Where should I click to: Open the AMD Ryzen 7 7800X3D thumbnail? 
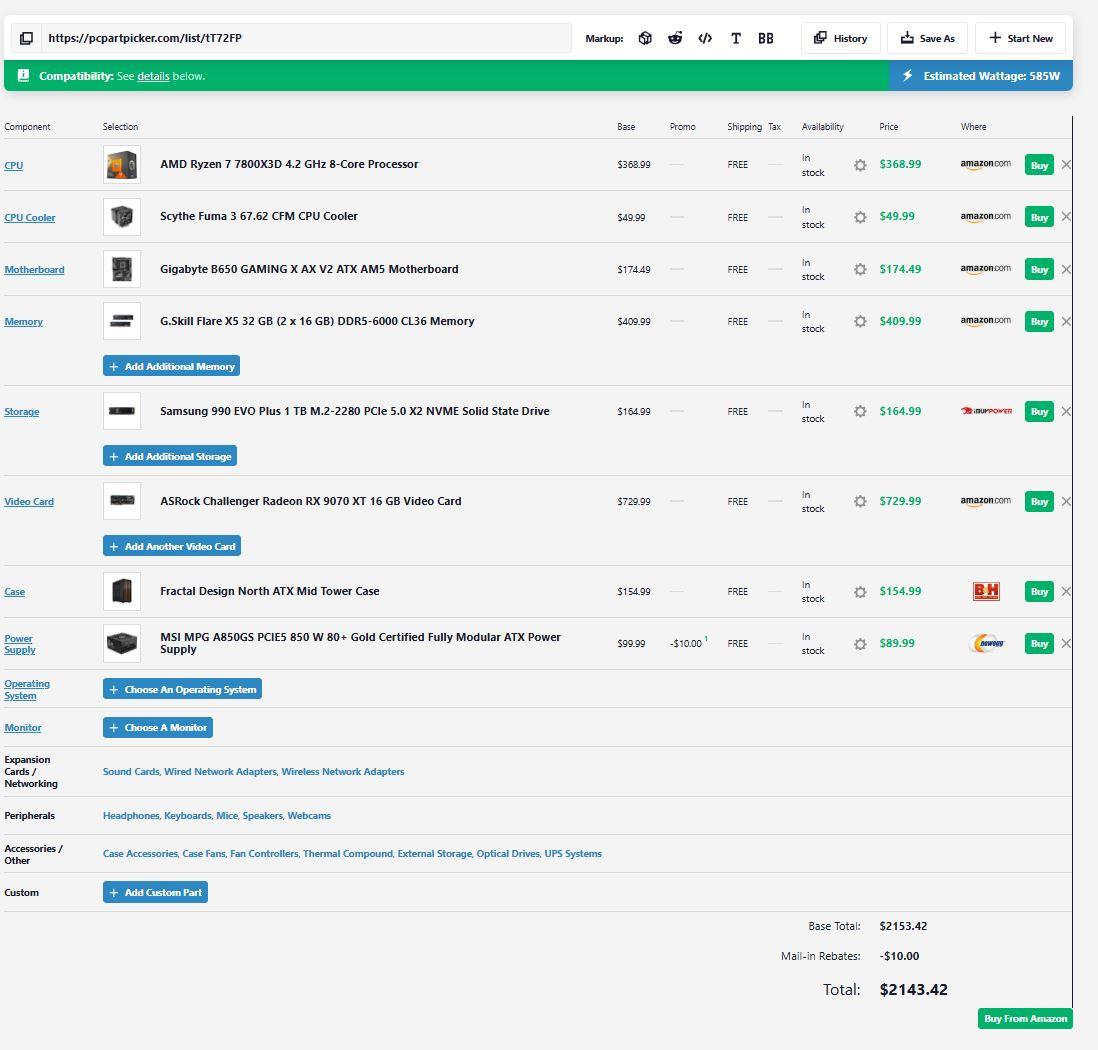pos(122,165)
